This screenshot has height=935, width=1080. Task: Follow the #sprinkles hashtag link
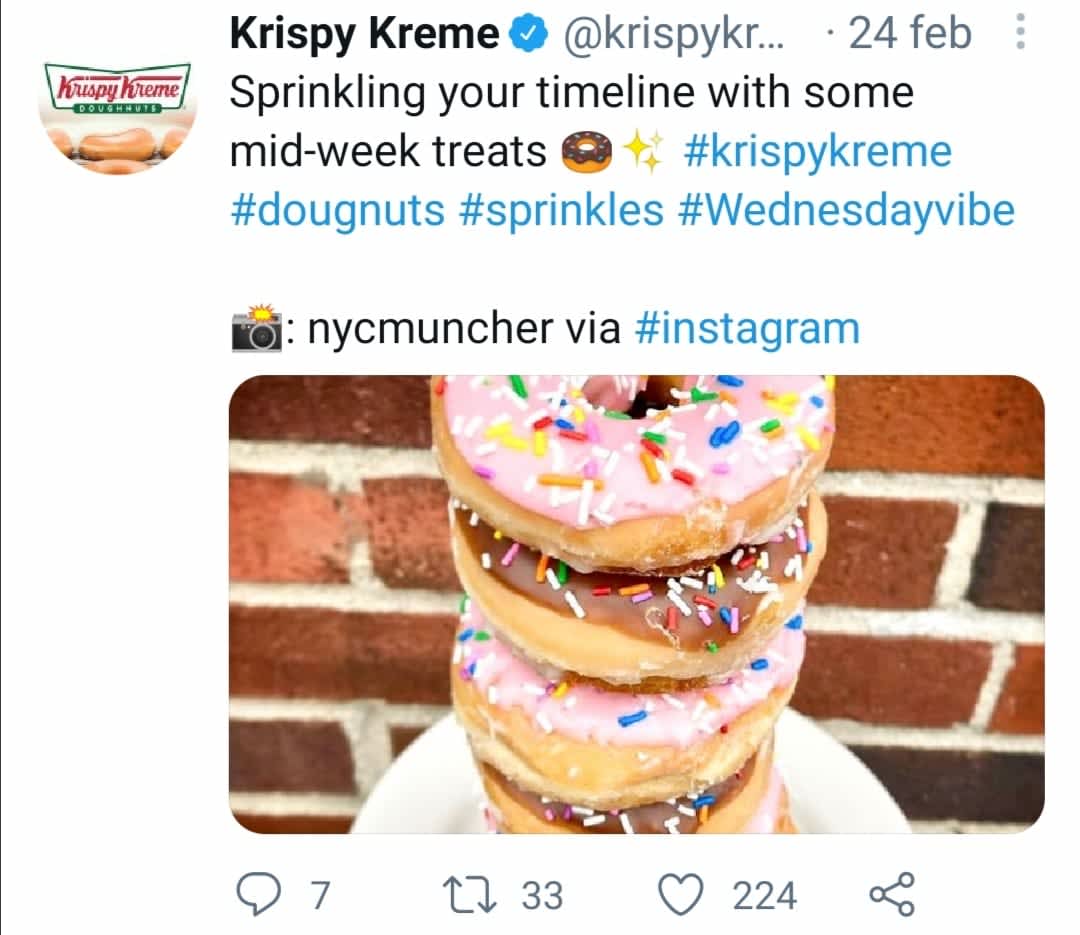(562, 210)
